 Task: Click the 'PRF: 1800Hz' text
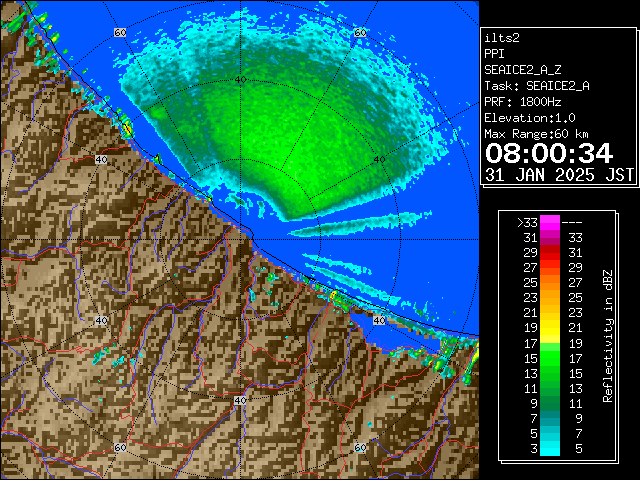pyautogui.click(x=523, y=102)
